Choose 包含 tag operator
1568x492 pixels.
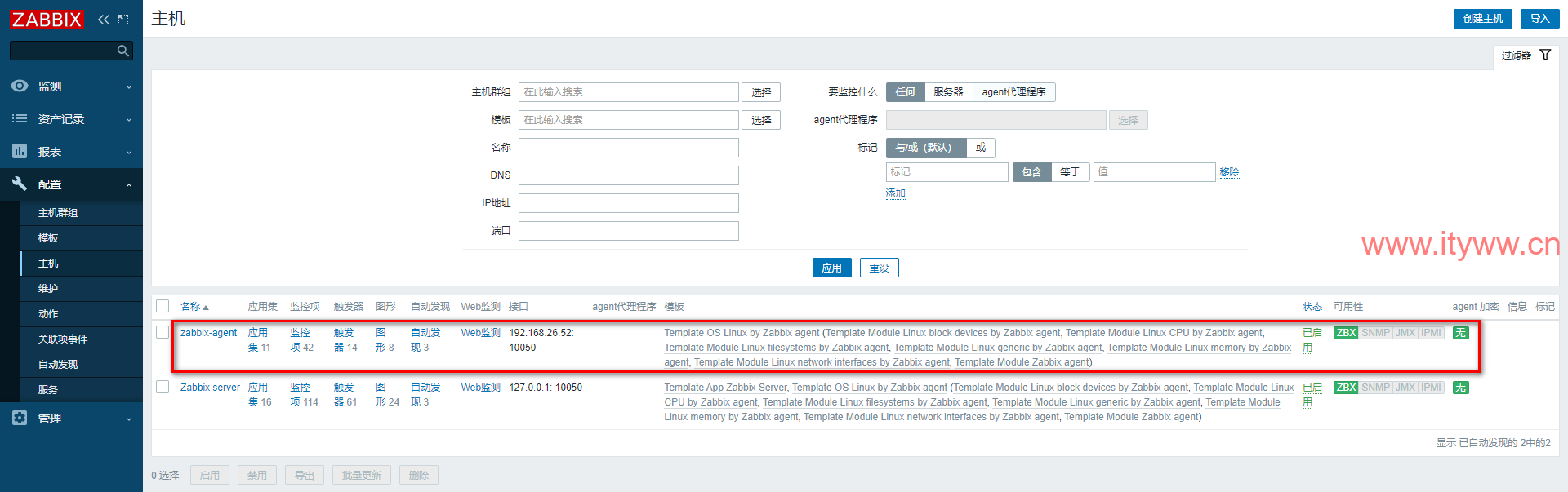pos(1031,172)
